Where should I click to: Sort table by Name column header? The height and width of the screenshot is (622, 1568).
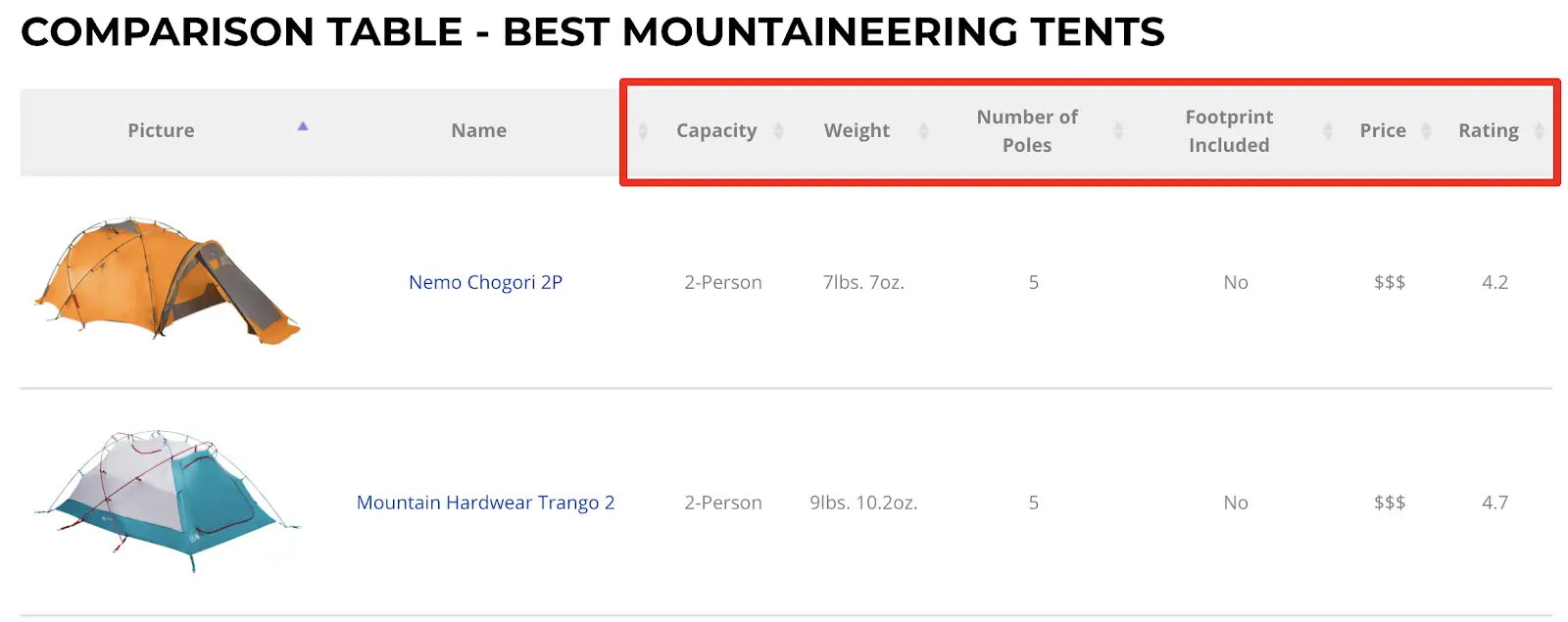pos(479,130)
